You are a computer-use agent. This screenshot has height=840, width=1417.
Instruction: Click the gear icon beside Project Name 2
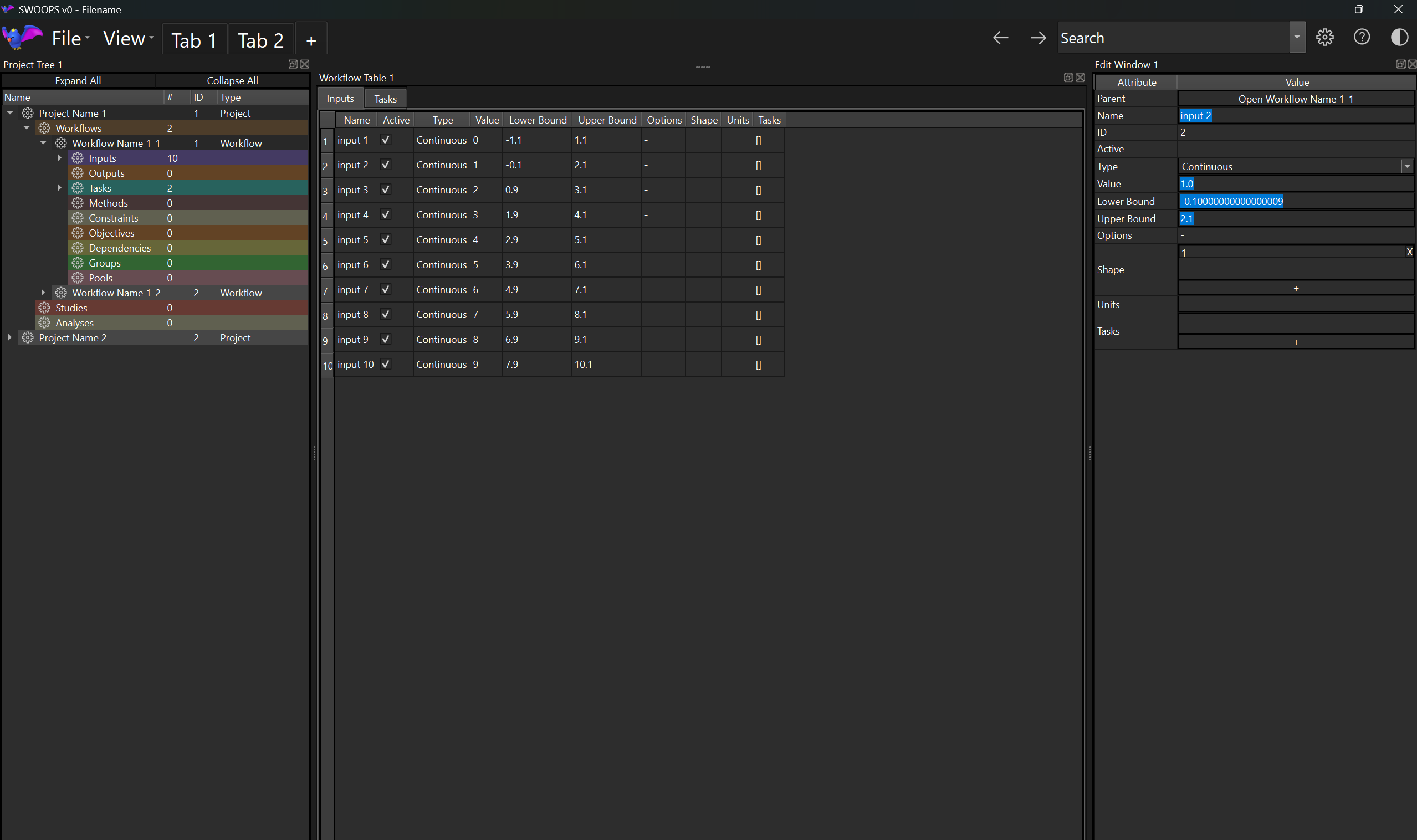(x=28, y=337)
